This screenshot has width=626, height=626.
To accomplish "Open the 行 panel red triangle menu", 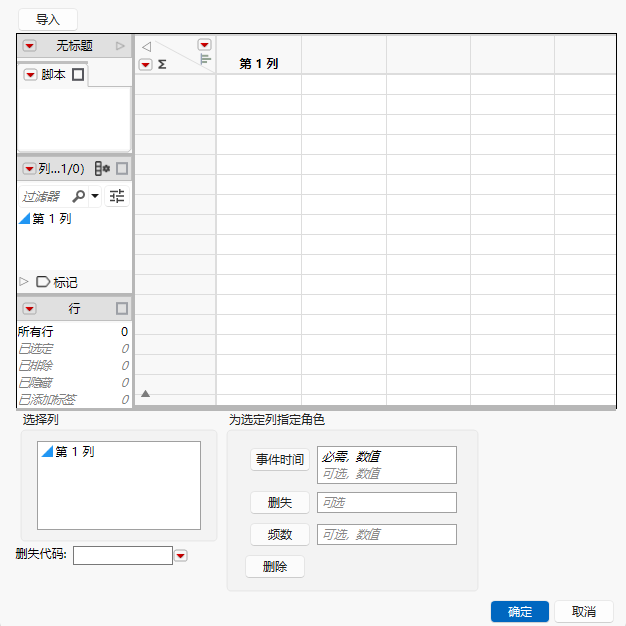I will 30,309.
